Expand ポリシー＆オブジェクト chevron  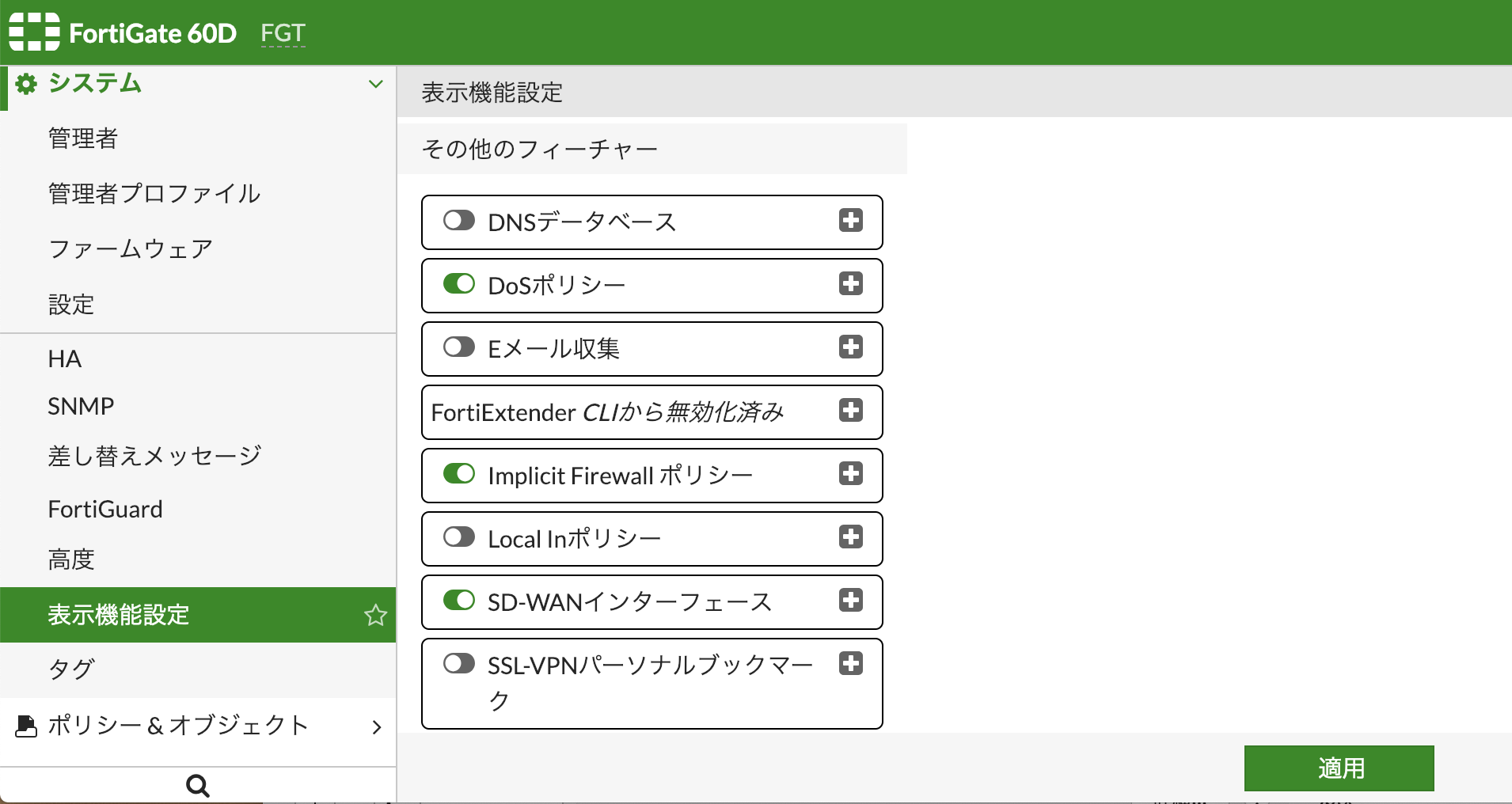(x=377, y=726)
